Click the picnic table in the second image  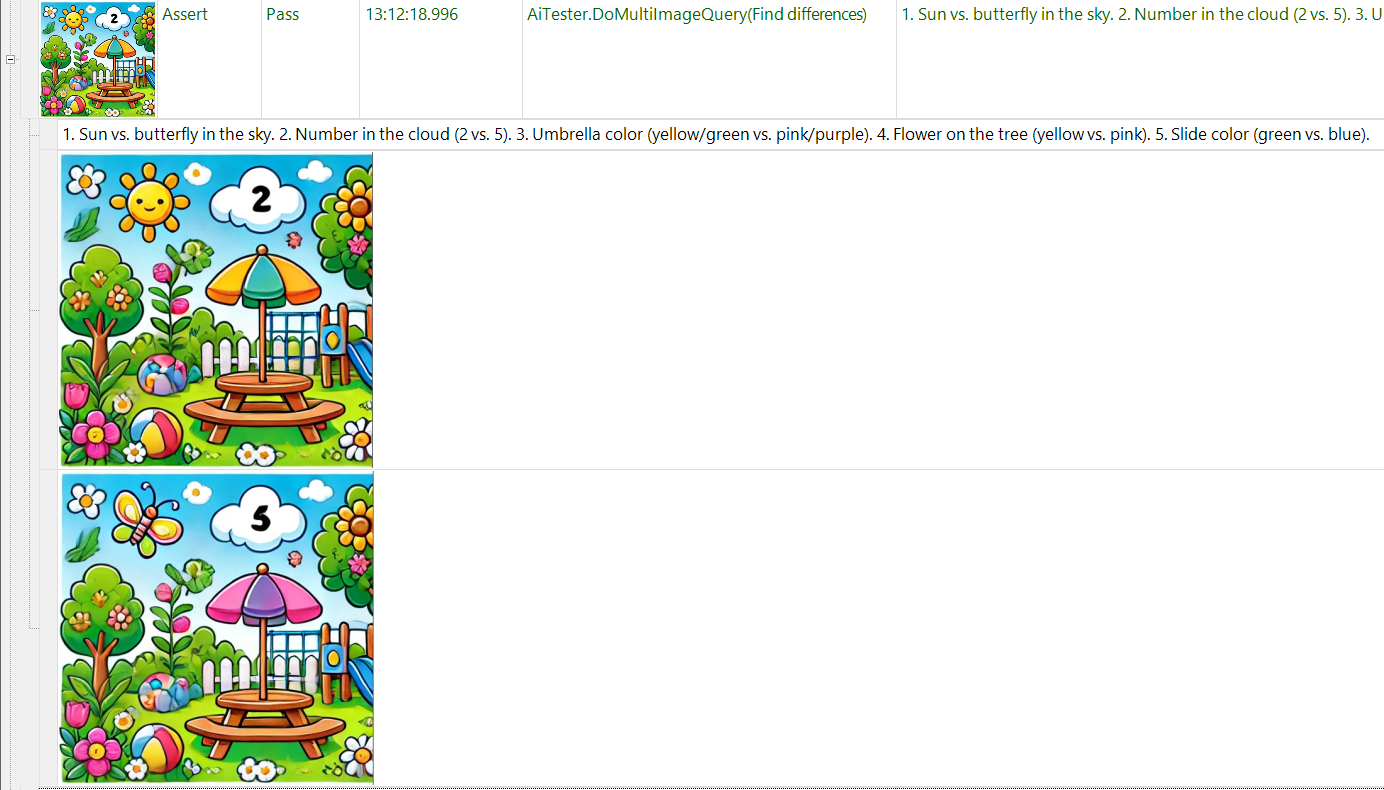point(263,722)
